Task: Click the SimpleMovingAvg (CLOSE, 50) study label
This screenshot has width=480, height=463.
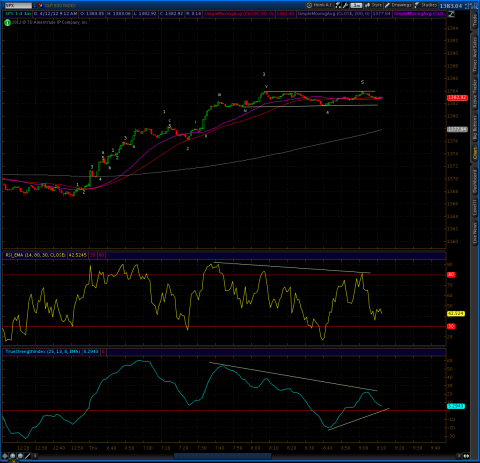Action: [x=239, y=14]
